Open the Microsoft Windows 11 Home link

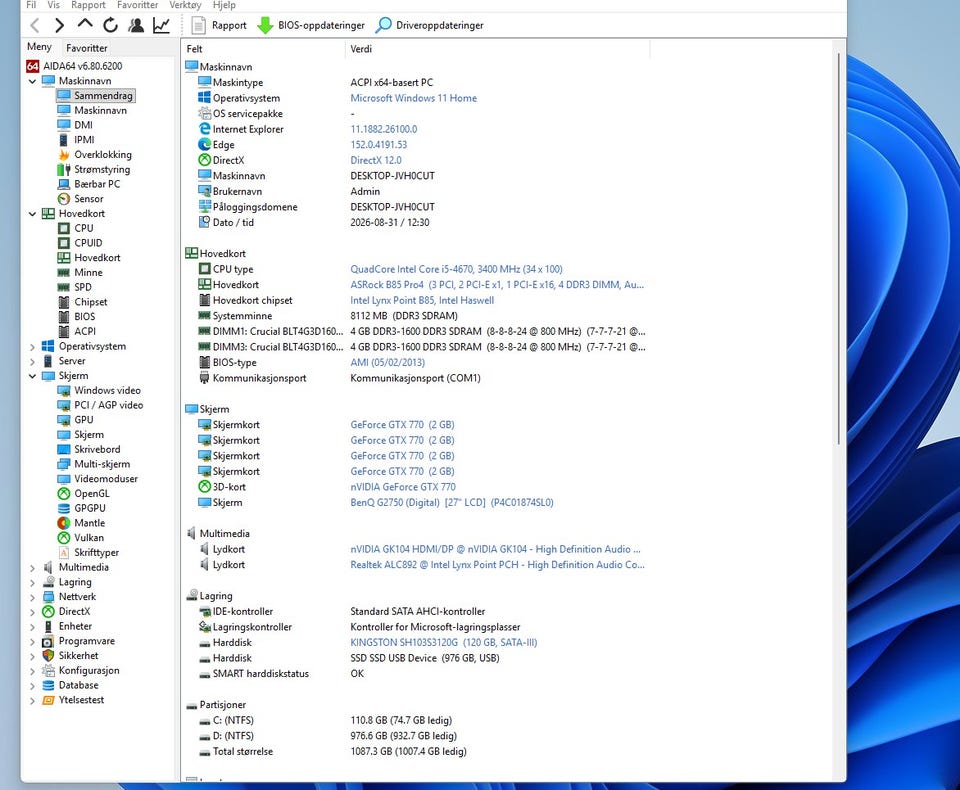413,98
